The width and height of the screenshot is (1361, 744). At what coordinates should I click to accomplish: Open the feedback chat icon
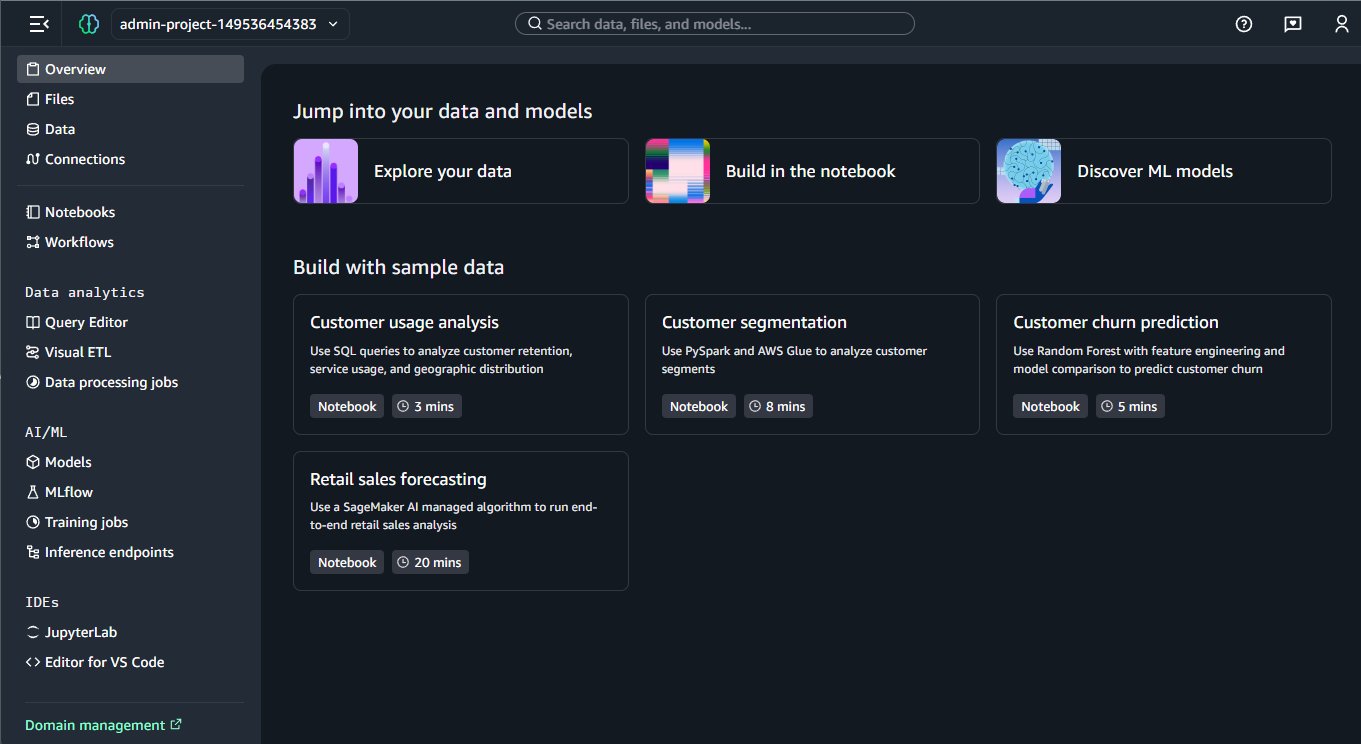pyautogui.click(x=1293, y=24)
